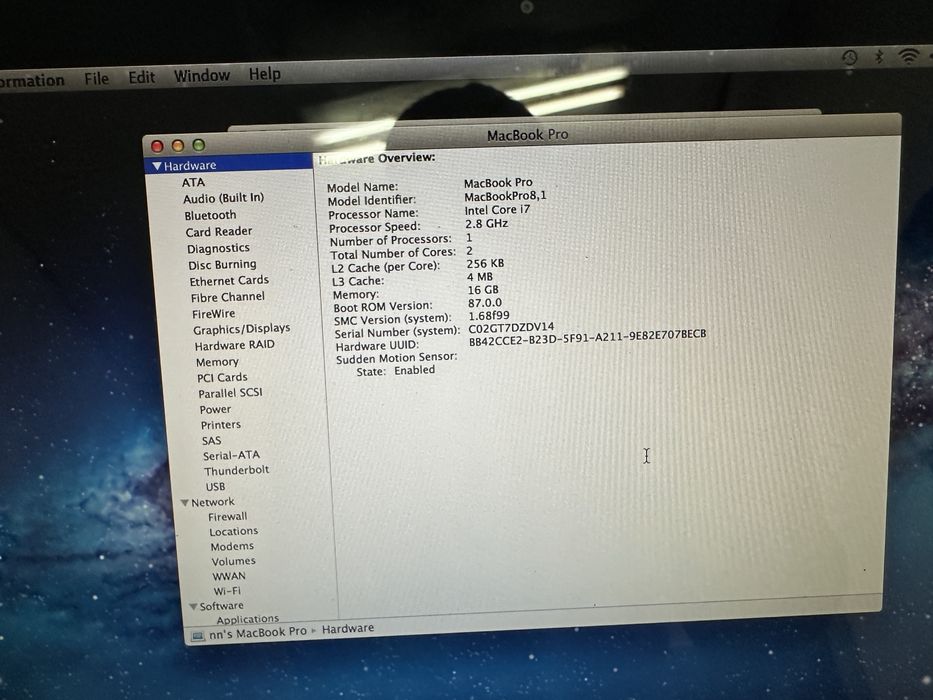Select Diagnostics in sidebar
This screenshot has width=933, height=700.
pyautogui.click(x=218, y=248)
